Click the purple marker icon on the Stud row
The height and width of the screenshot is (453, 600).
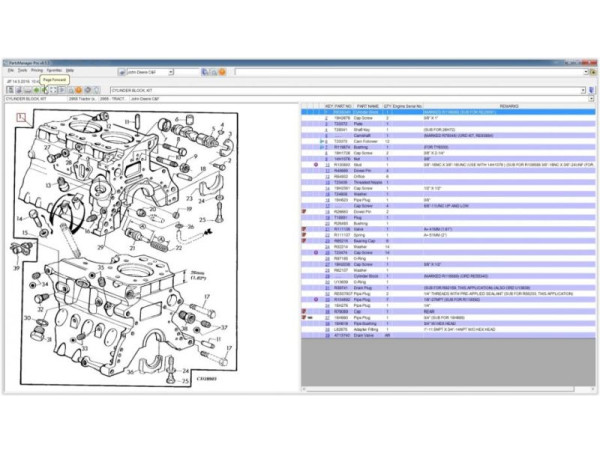[x=317, y=164]
